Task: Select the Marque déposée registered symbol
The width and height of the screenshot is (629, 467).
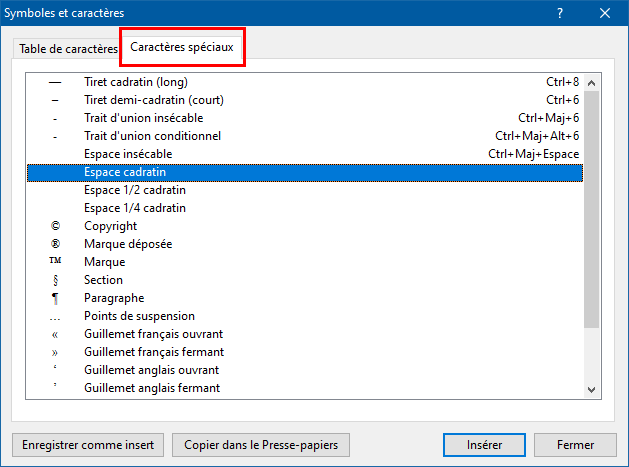Action: click(127, 244)
